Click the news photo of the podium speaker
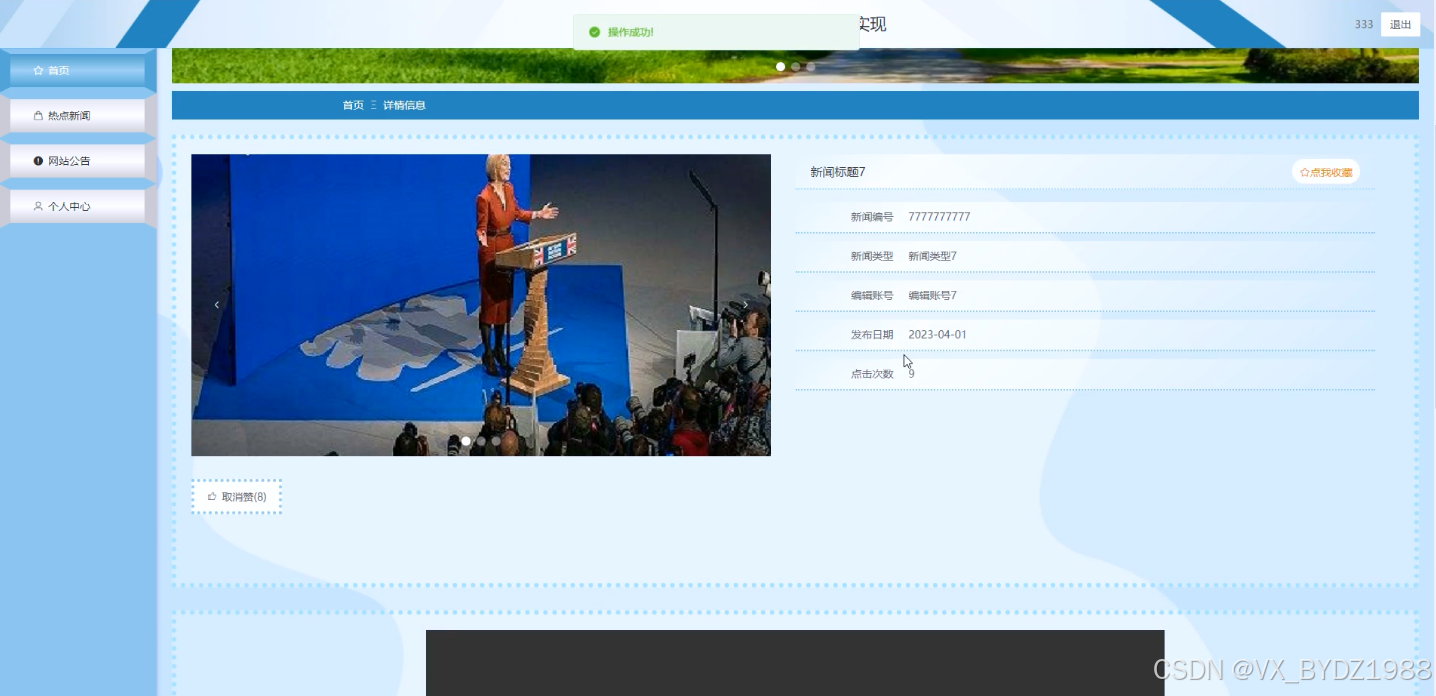 481,305
